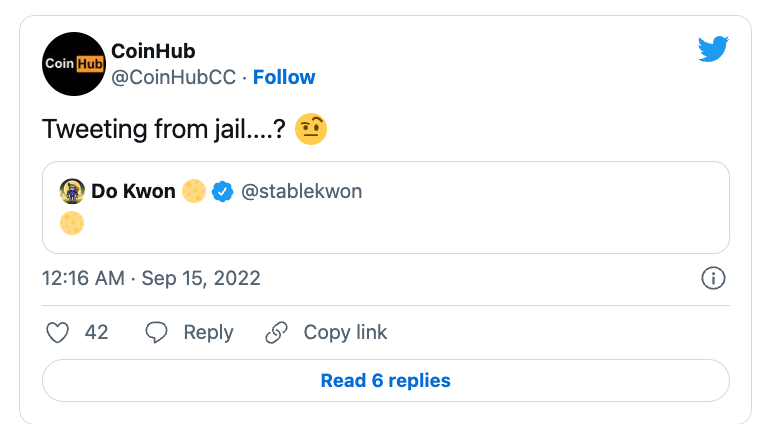Open the CoinHub profile avatar
774x446 pixels.
click(x=74, y=64)
